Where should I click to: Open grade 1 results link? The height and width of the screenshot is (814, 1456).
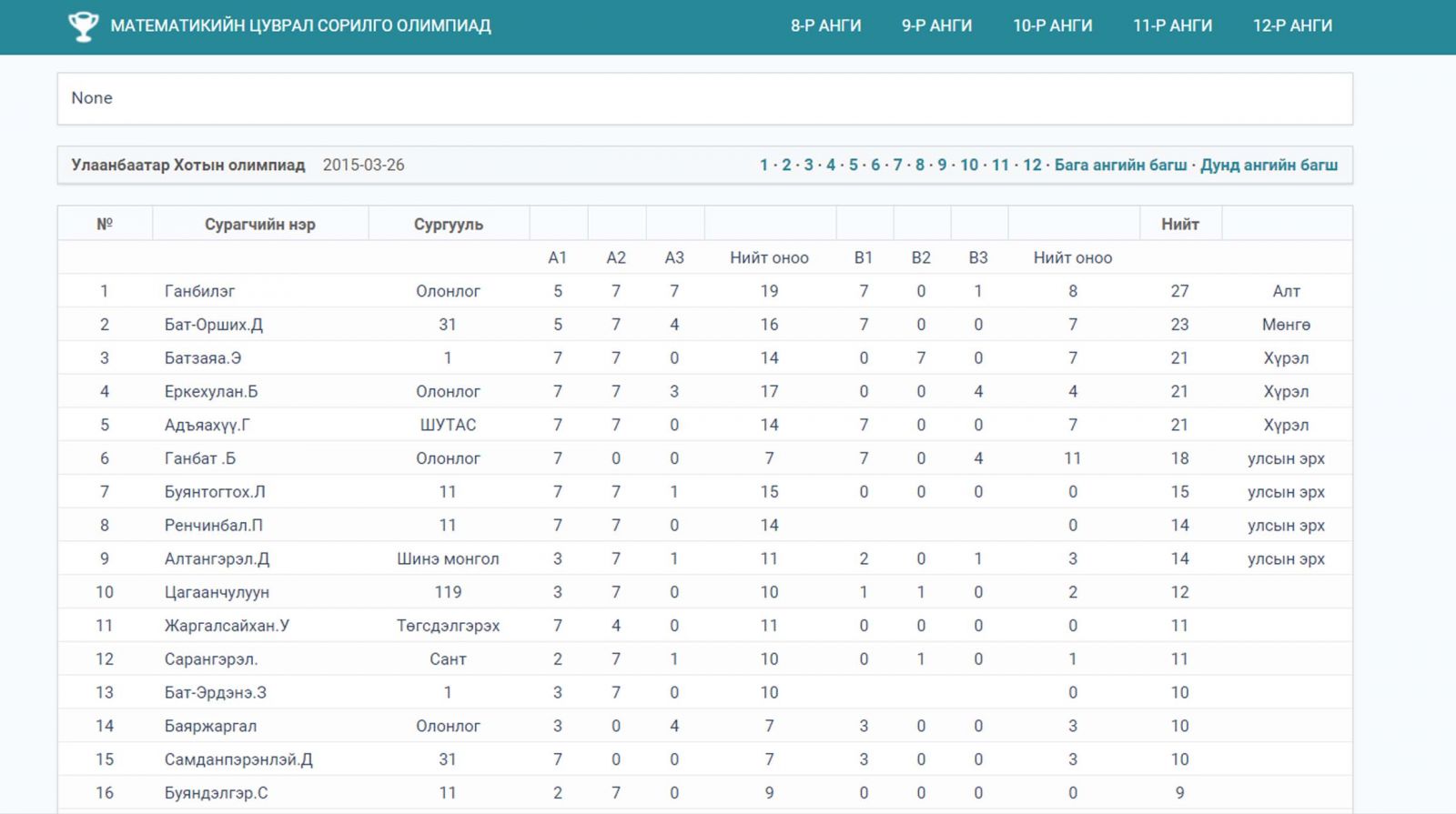tap(763, 166)
